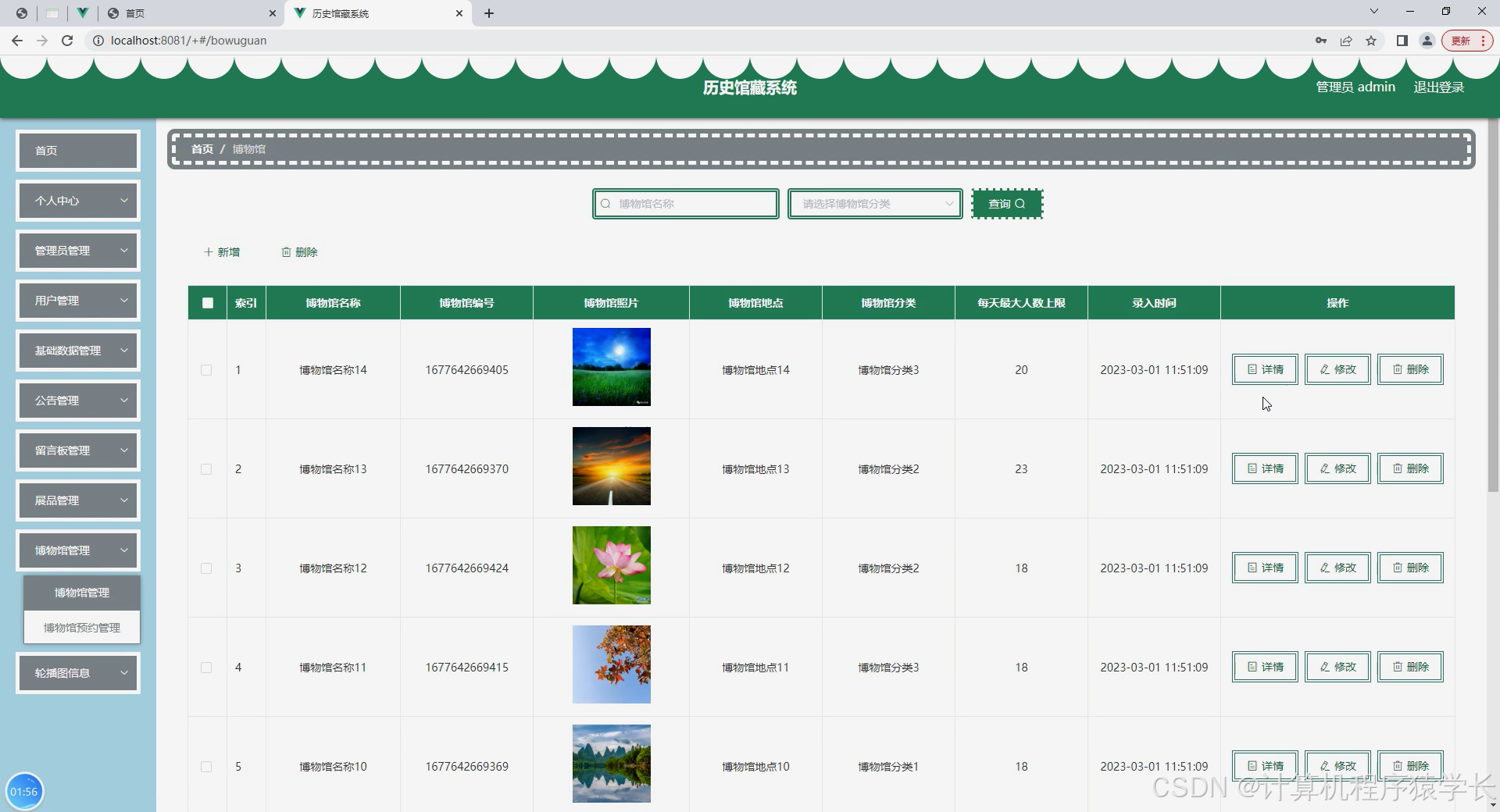Viewport: 1500px width, 812px height.
Task: Open mountain lake photo of 博物馆名称10
Action: (612, 764)
